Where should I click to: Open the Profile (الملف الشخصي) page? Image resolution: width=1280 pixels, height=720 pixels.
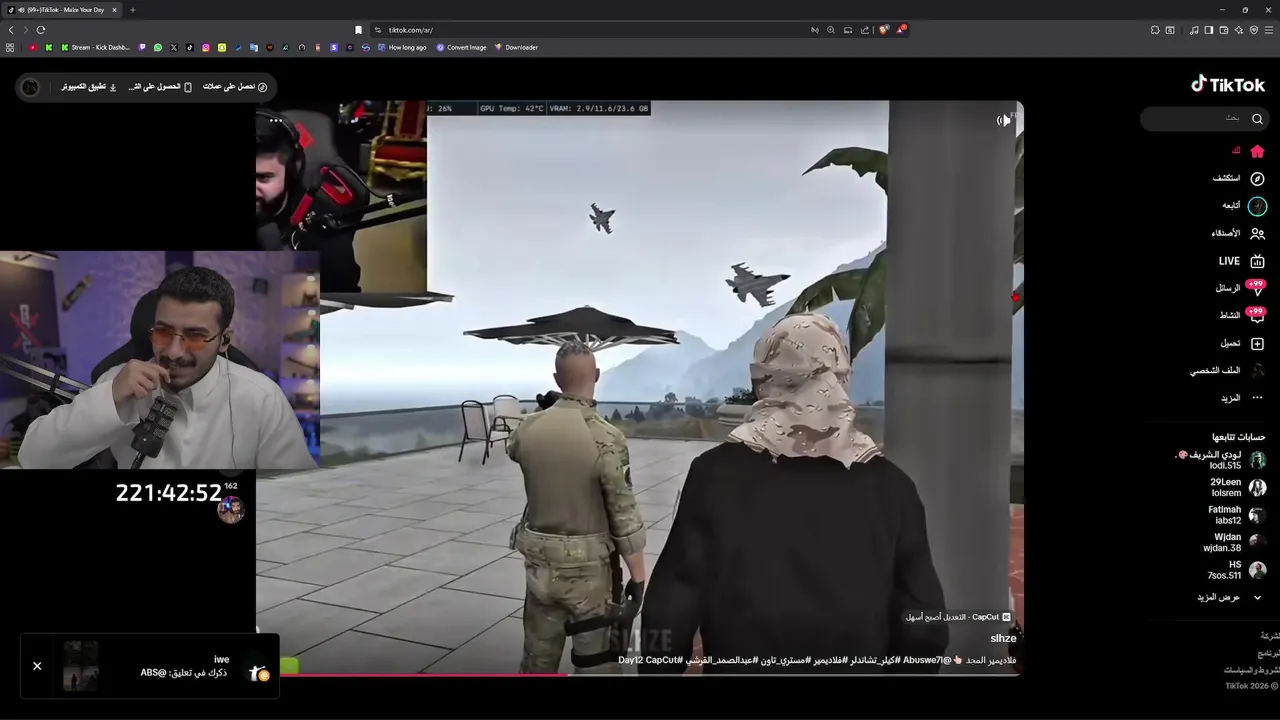pos(1227,371)
